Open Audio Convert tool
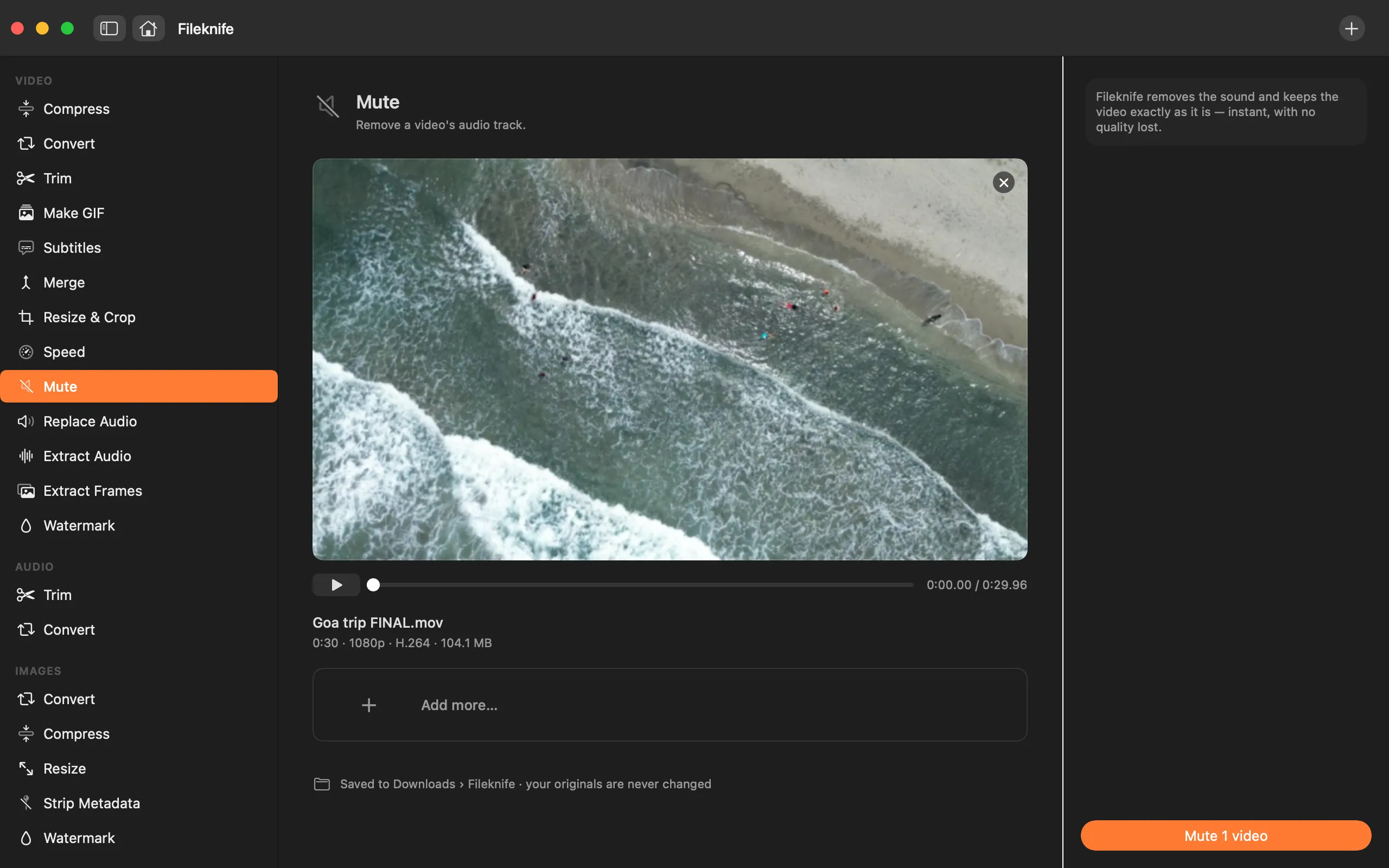1389x868 pixels. coord(139,630)
